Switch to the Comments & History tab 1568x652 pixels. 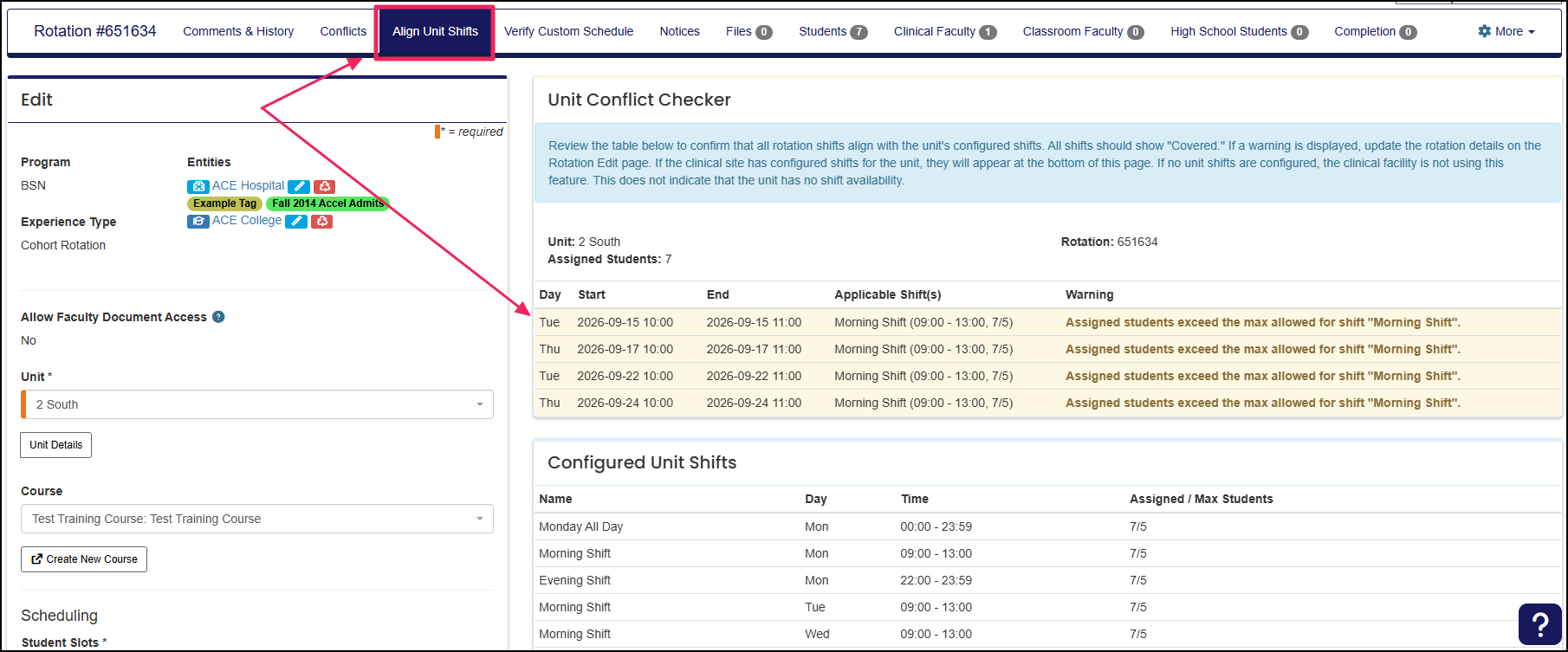click(238, 31)
